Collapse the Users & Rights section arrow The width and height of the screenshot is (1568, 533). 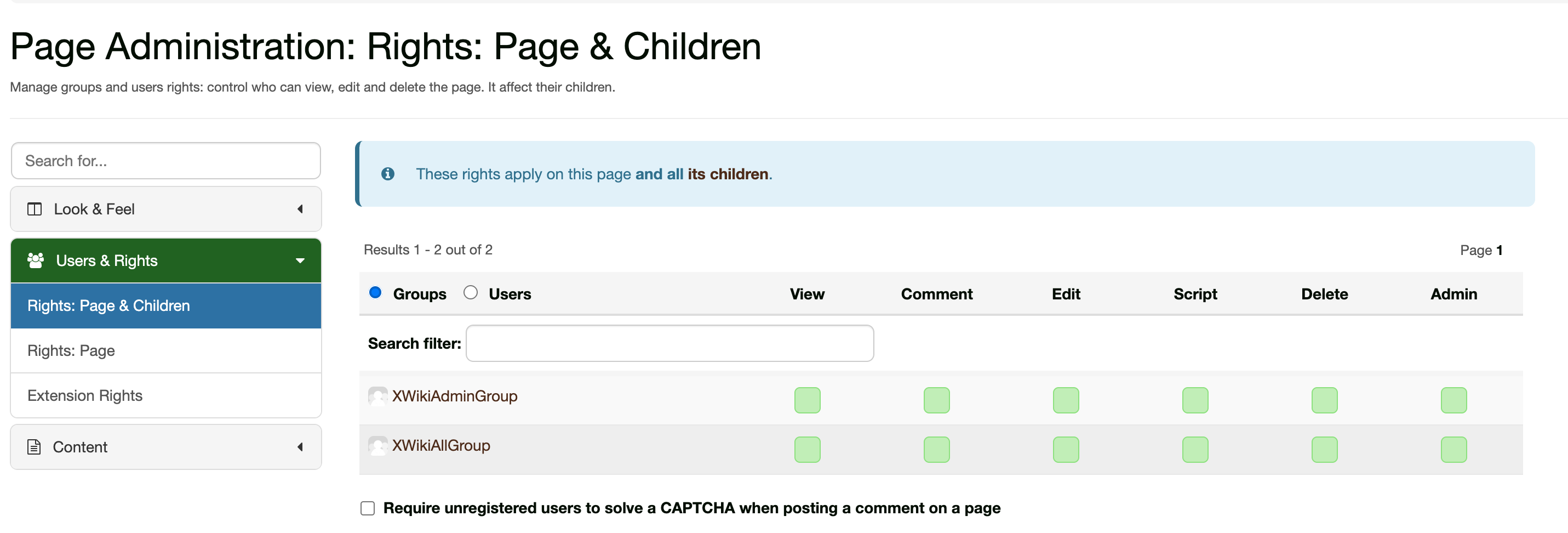coord(300,260)
